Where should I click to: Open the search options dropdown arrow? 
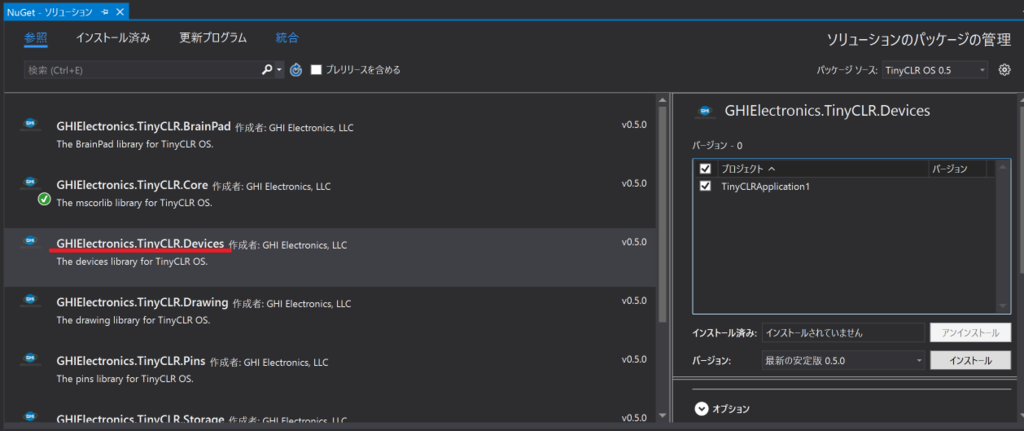tap(280, 70)
